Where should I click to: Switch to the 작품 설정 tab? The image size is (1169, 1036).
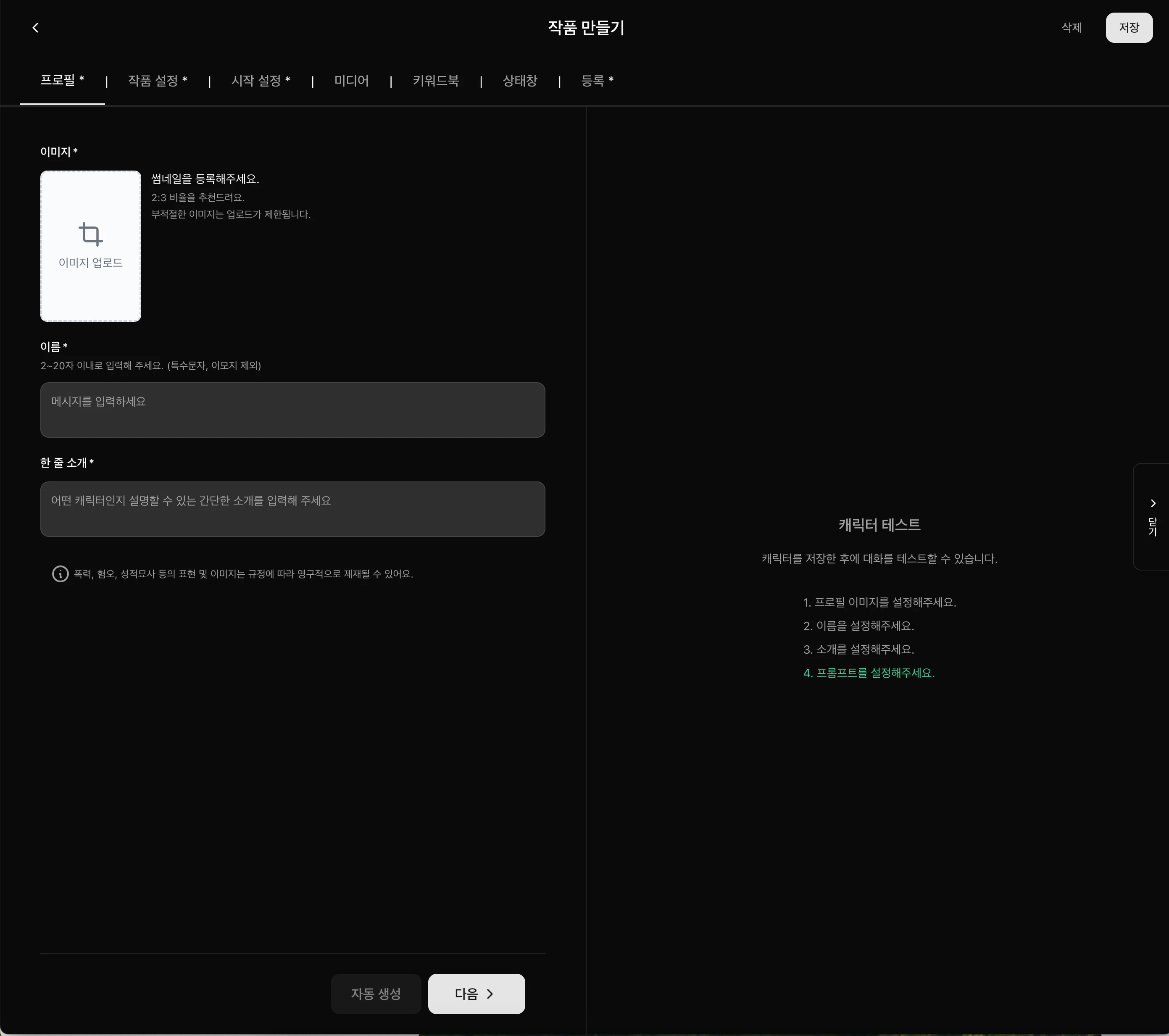click(x=157, y=81)
